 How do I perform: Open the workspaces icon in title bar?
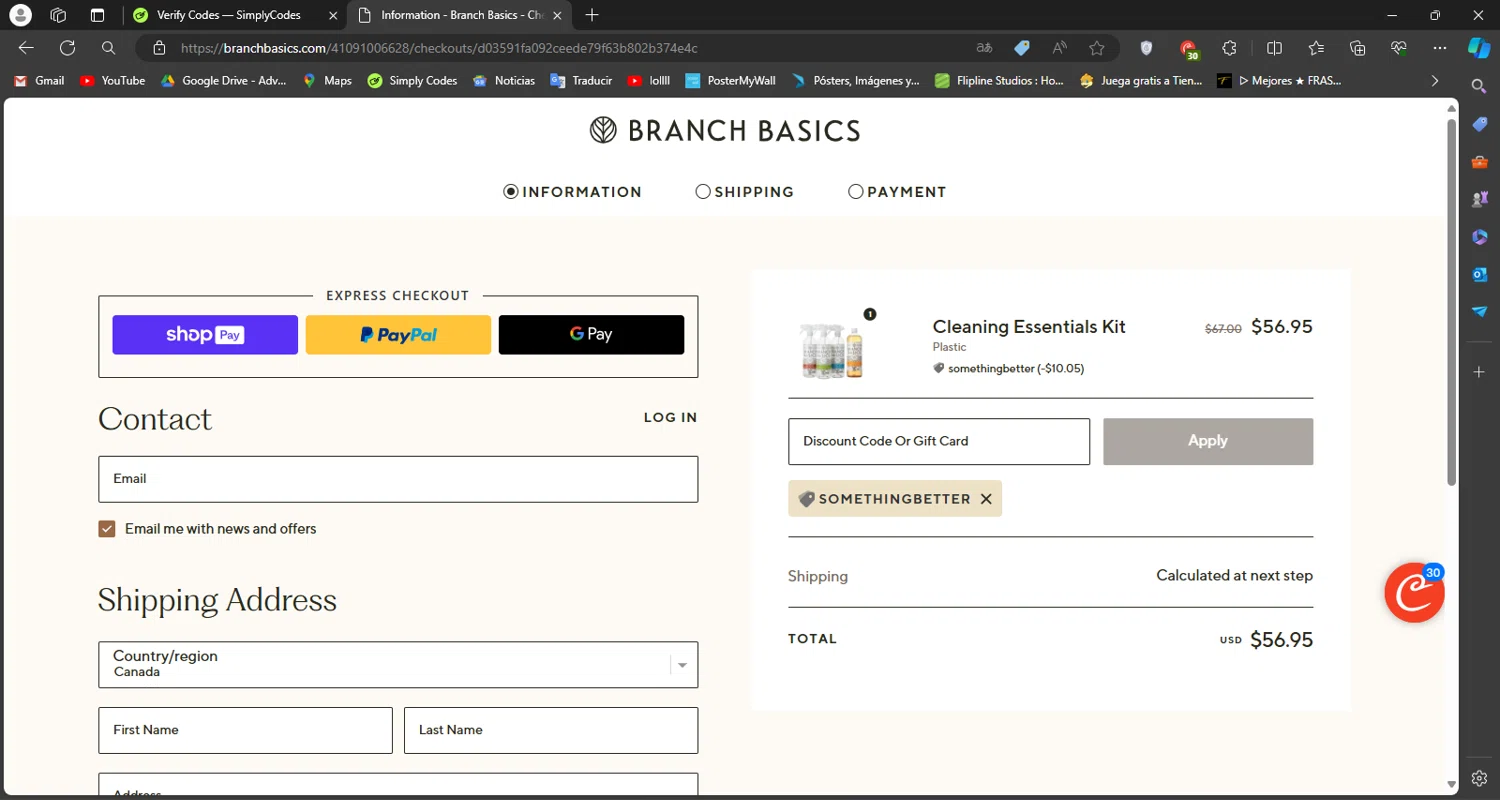[x=58, y=15]
